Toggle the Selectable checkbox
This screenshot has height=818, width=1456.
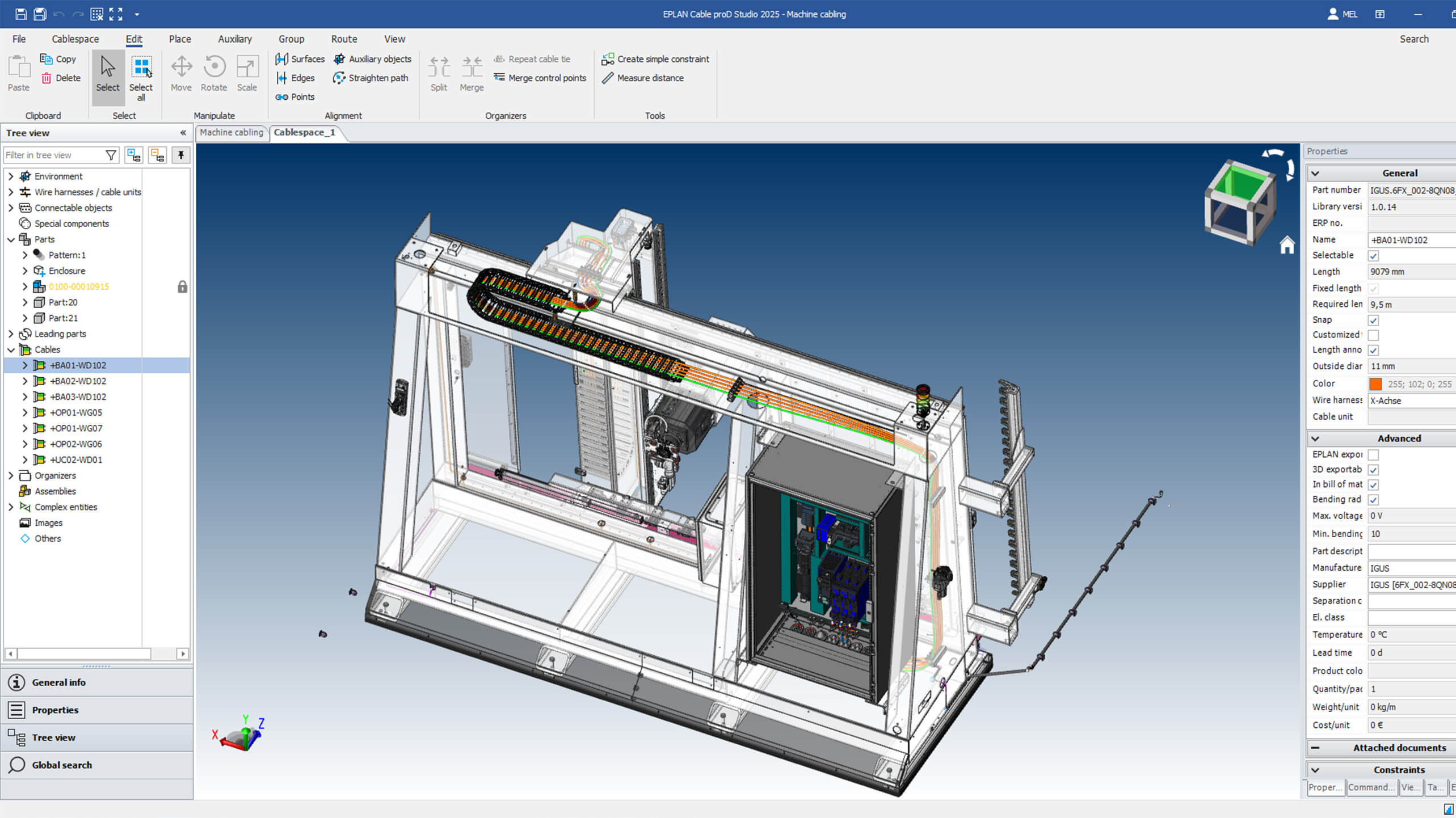tap(1373, 256)
